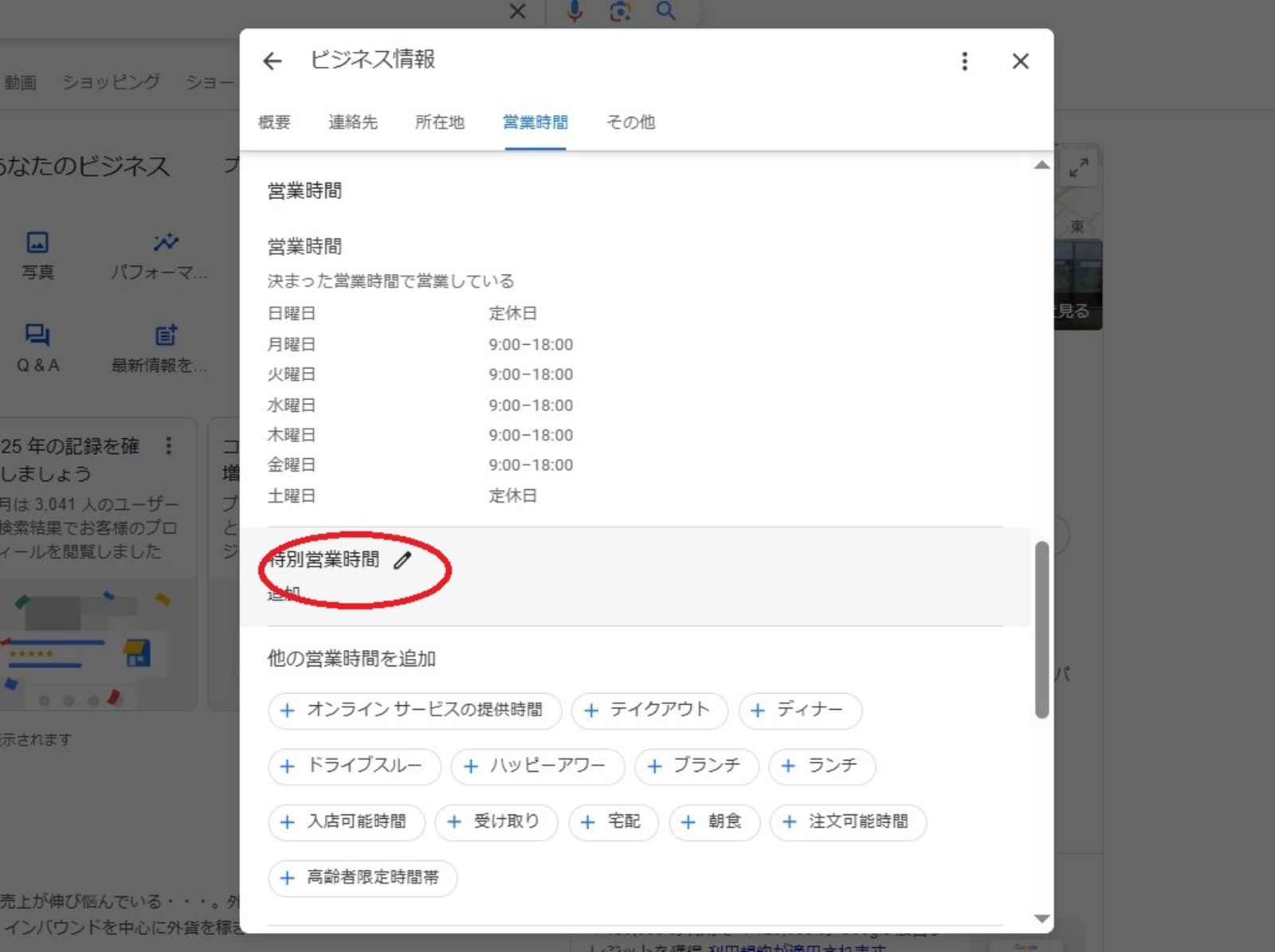The image size is (1275, 952).
Task: Open the three-dot more options menu
Action: (964, 61)
